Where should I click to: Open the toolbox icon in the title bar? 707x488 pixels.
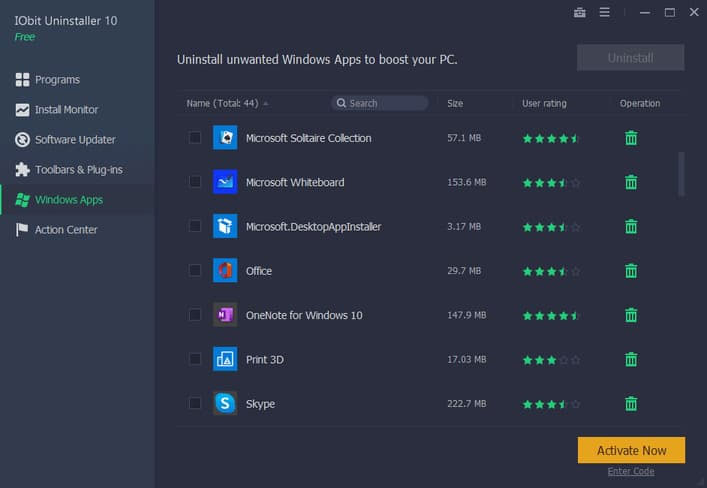(580, 13)
